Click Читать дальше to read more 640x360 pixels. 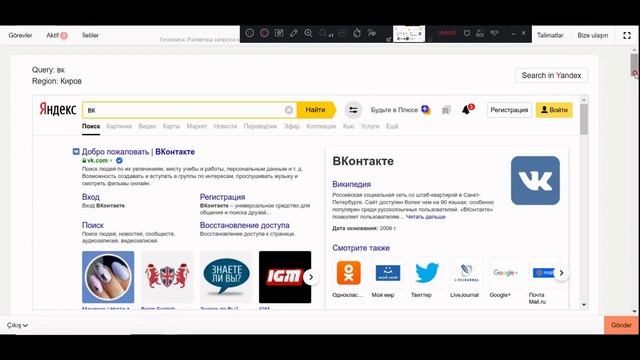(425, 217)
